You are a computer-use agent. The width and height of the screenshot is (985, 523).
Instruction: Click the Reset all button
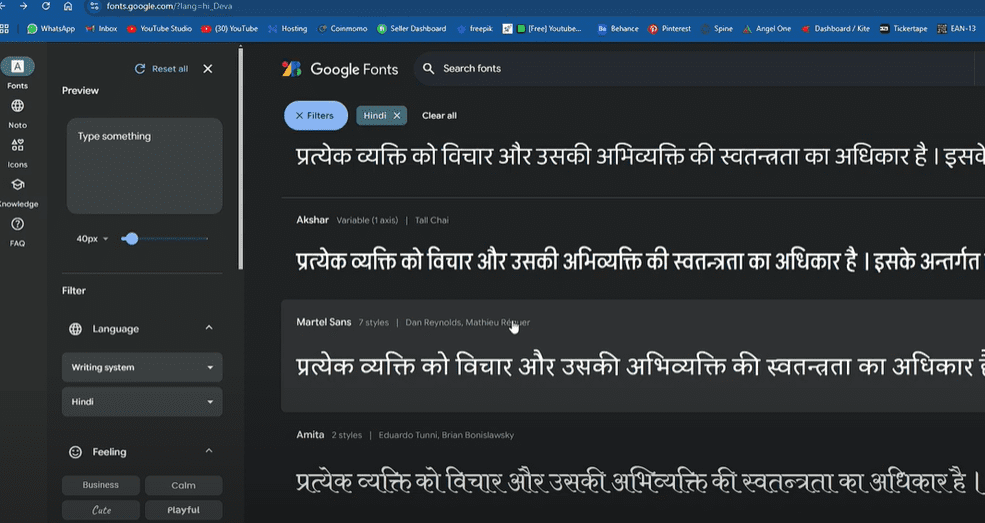click(162, 69)
